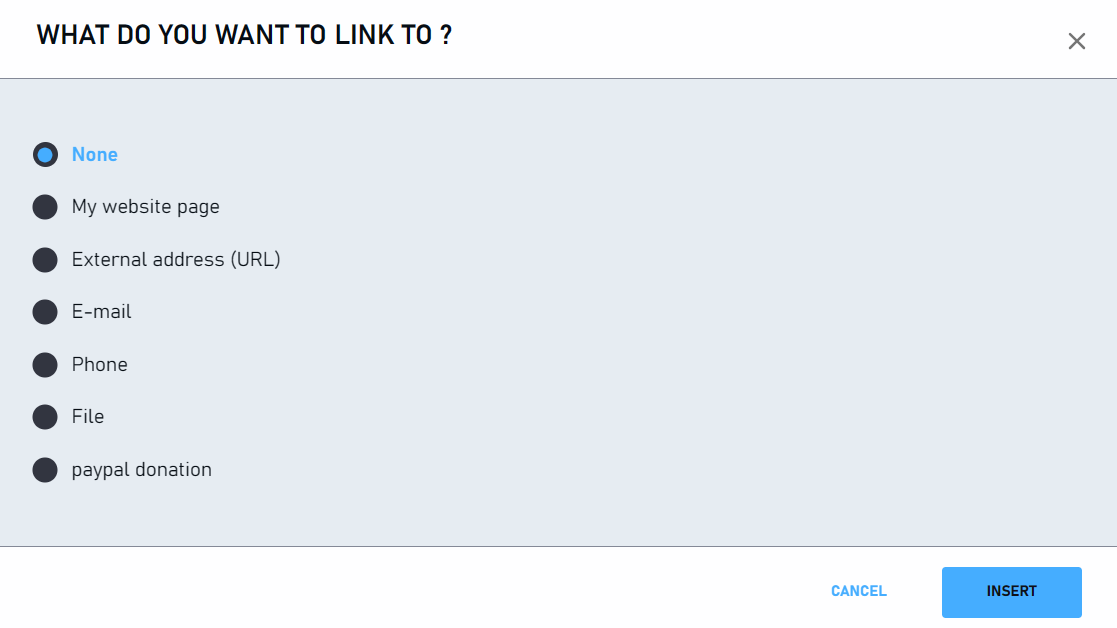Click the blue None option label
Image resolution: width=1117 pixels, height=628 pixels.
pyautogui.click(x=95, y=155)
